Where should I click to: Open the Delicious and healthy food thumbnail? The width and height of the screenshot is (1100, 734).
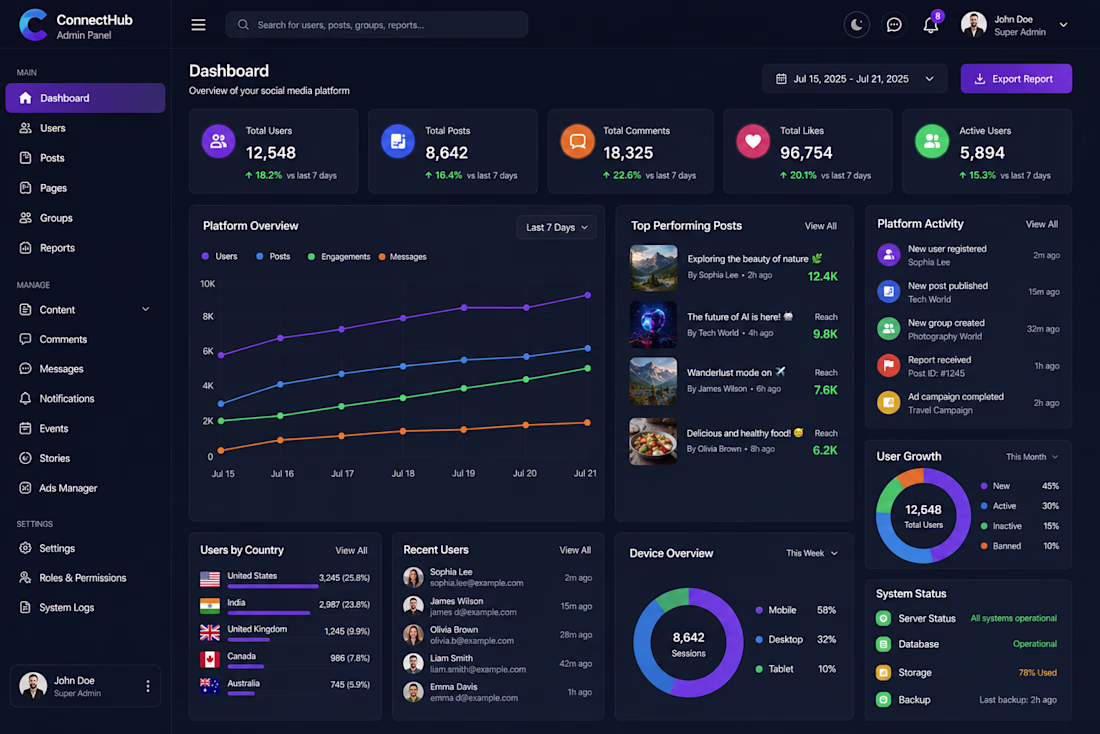coord(653,441)
